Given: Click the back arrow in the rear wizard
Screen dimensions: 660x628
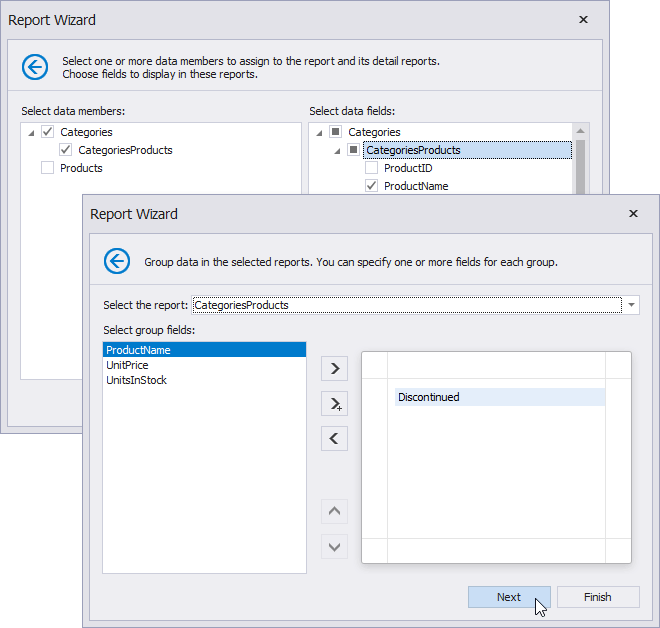Looking at the screenshot, I should [35, 67].
